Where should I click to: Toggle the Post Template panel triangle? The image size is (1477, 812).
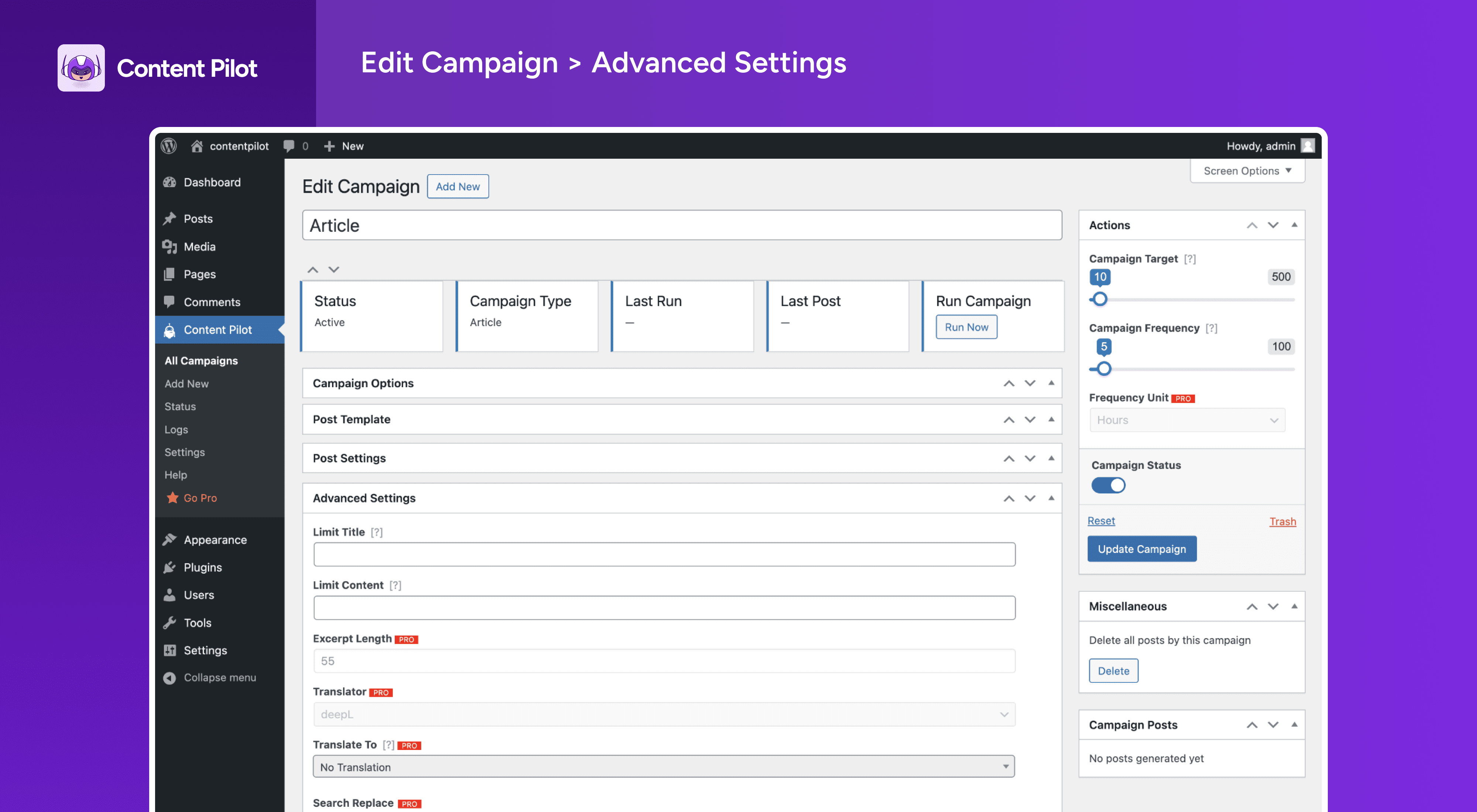pyautogui.click(x=1051, y=419)
